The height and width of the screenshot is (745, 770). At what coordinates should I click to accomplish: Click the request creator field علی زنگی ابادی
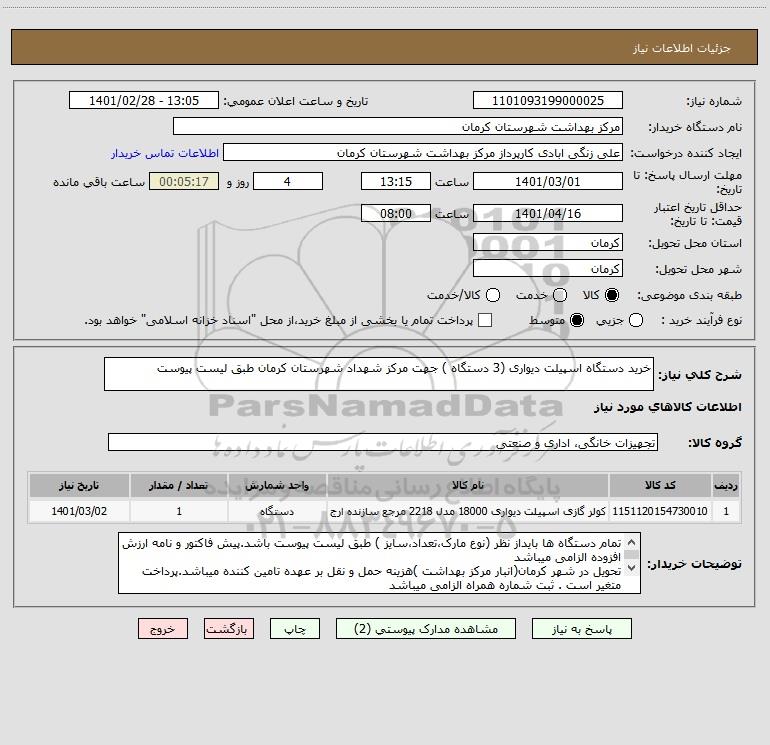point(423,153)
